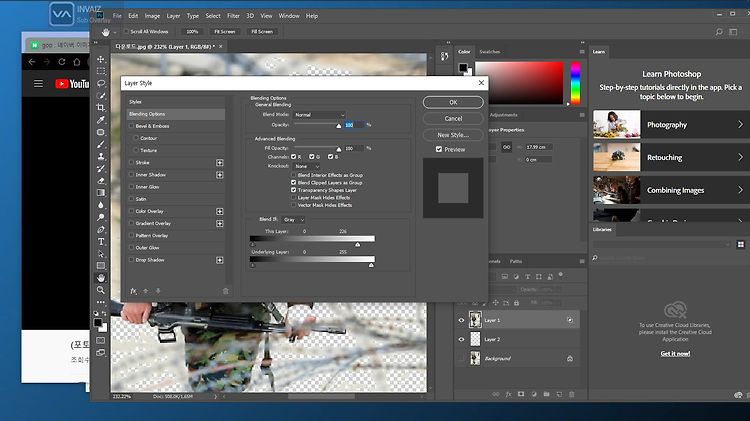Enable Drop Shadow checkbox
The height and width of the screenshot is (421, 750).
point(132,260)
